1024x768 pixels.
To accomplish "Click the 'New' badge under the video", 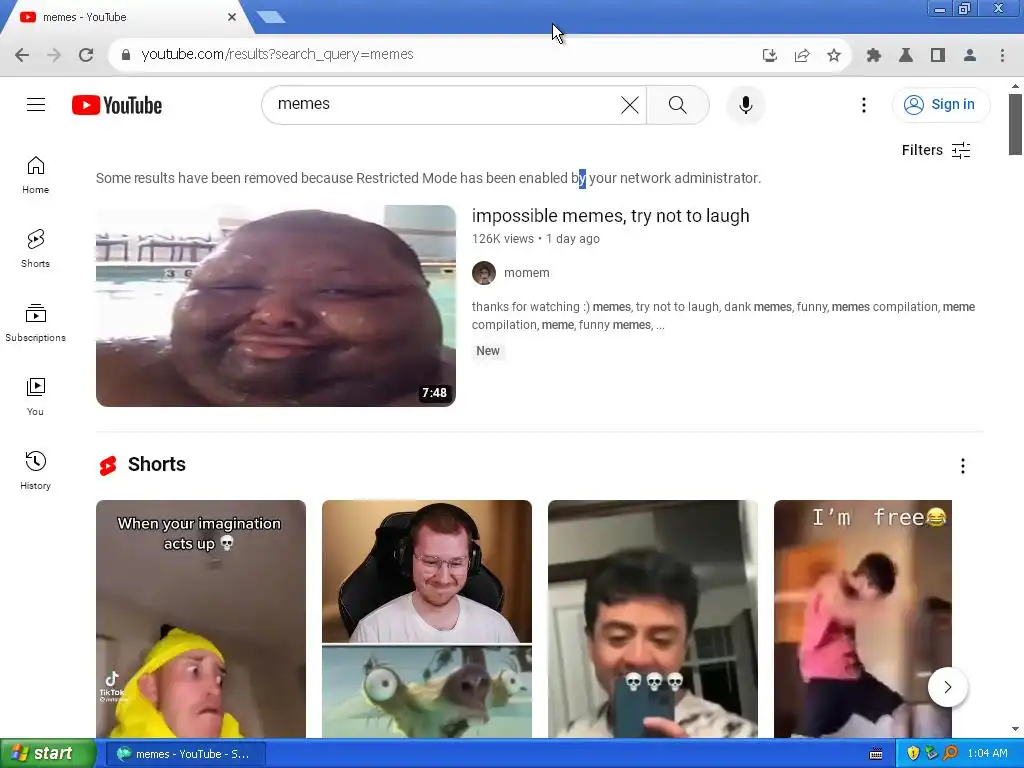I will click(488, 351).
